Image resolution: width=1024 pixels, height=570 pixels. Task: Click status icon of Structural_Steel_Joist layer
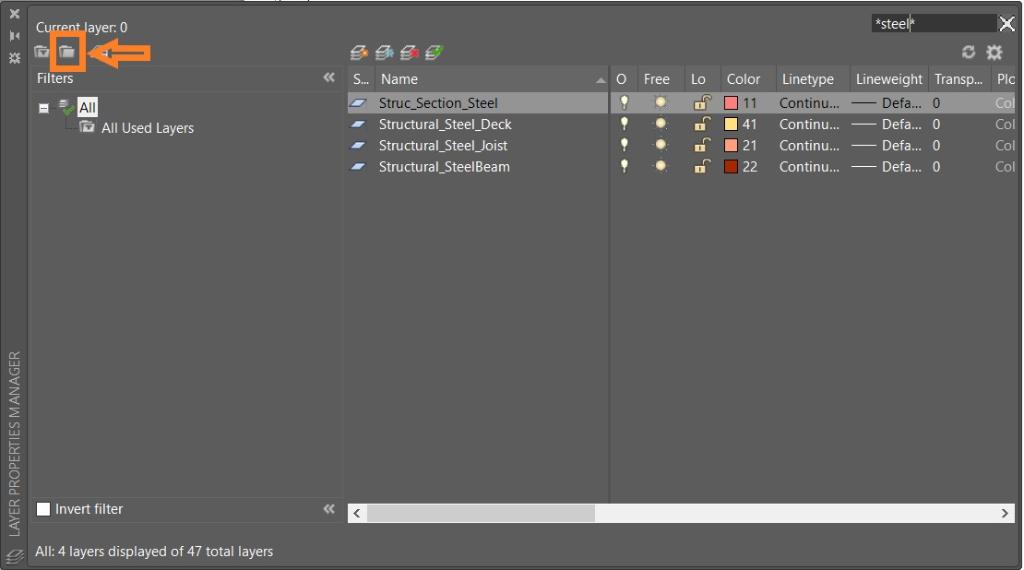click(358, 145)
